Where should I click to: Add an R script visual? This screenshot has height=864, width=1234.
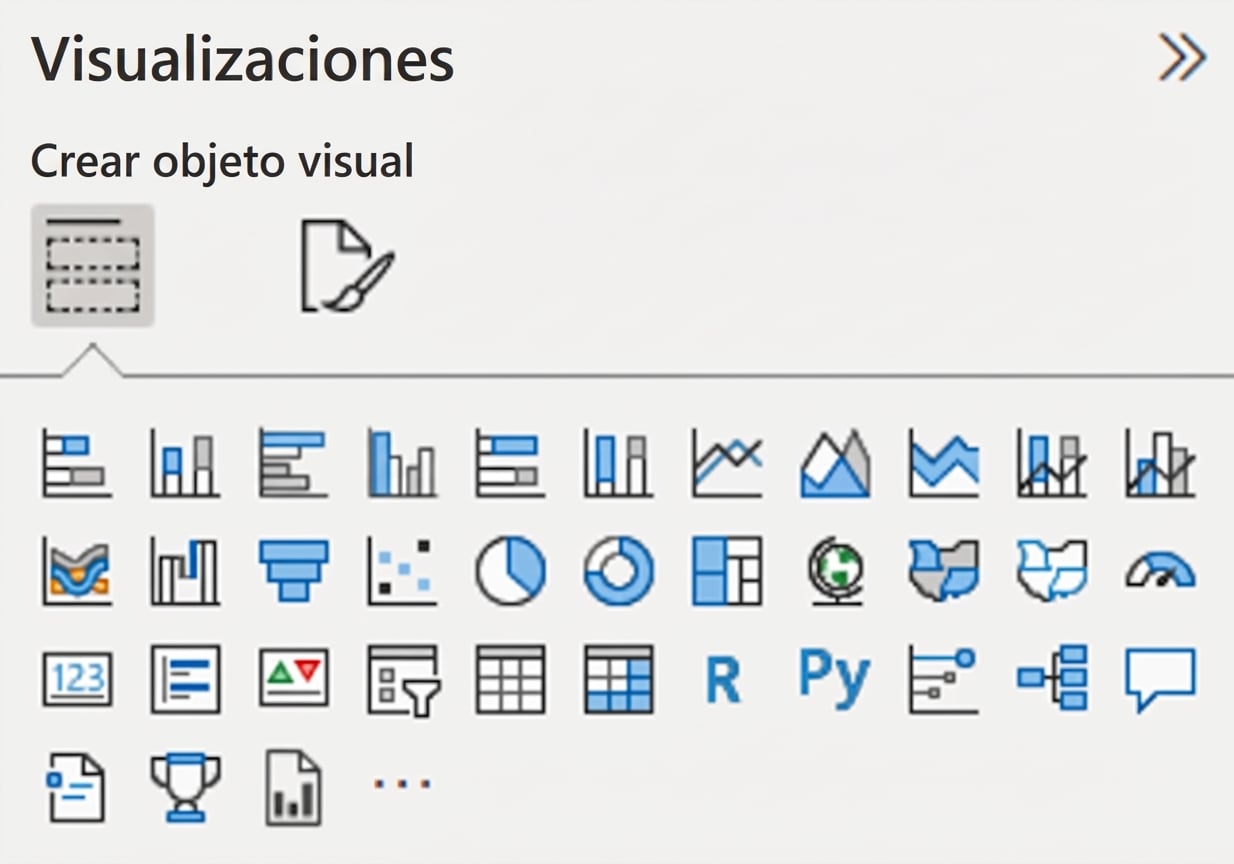pos(723,680)
